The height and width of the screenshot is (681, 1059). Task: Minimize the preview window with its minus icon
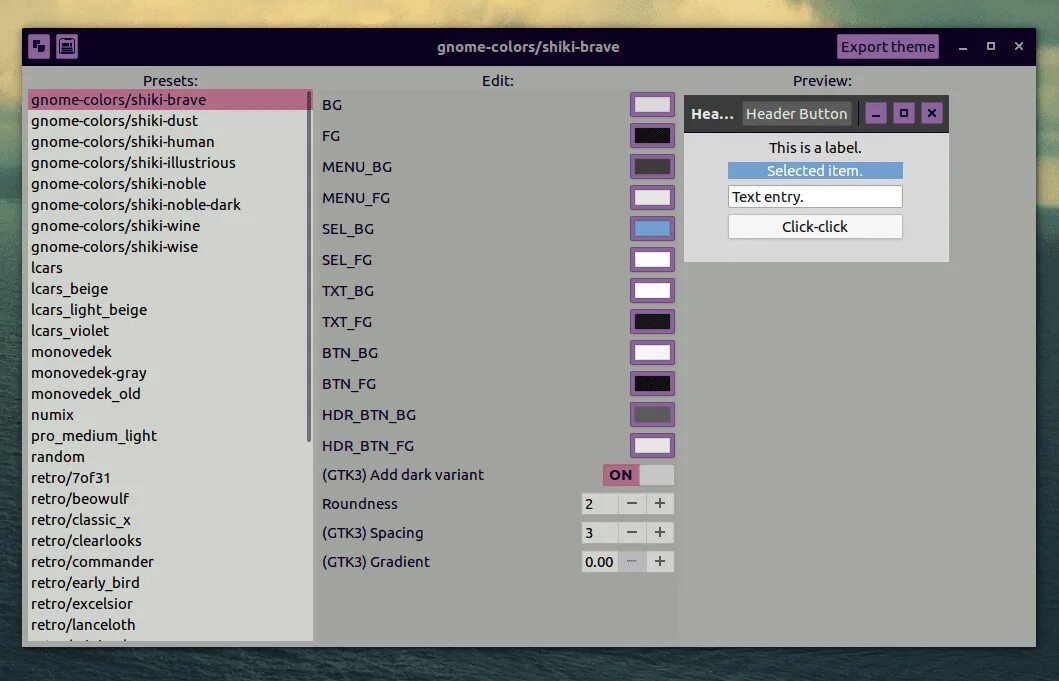(876, 114)
